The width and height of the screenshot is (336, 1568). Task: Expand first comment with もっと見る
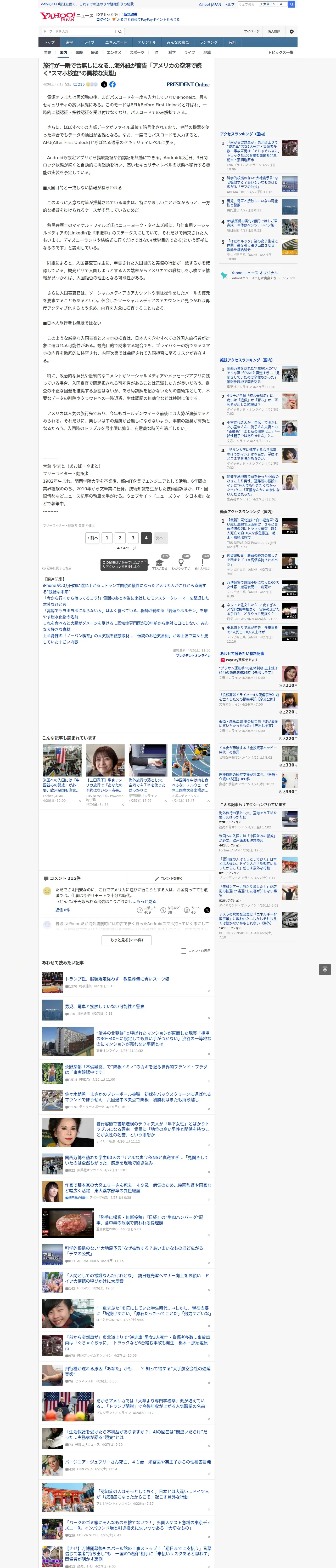146,902
